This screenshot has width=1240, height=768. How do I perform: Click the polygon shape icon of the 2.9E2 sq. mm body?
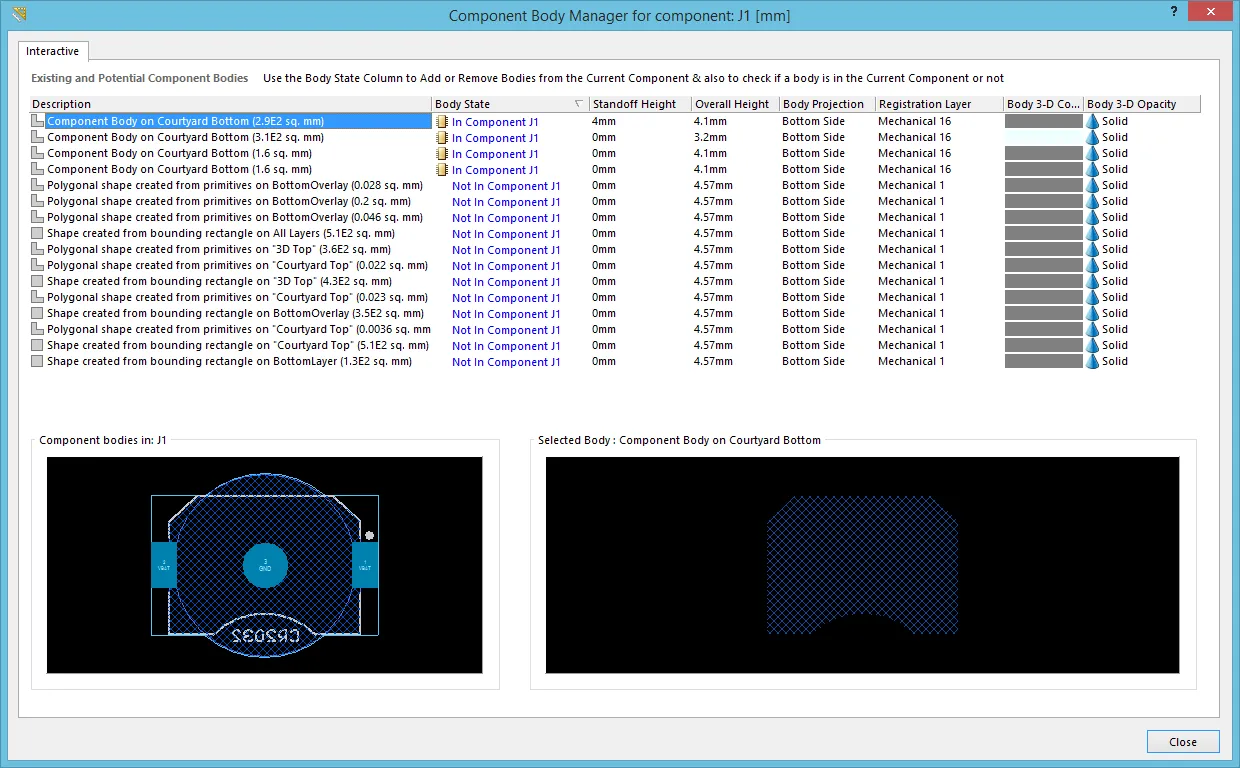[x=38, y=121]
